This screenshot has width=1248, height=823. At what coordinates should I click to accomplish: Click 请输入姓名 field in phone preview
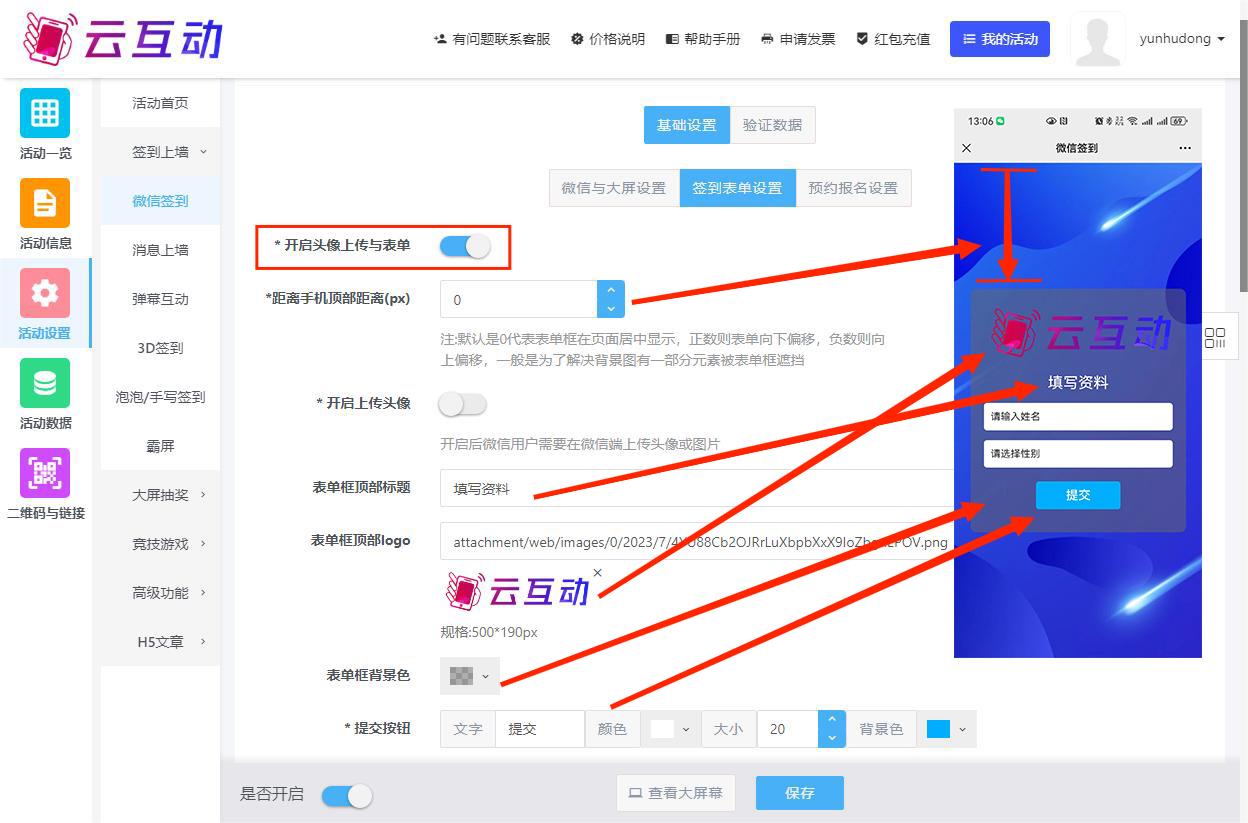pyautogui.click(x=1078, y=416)
